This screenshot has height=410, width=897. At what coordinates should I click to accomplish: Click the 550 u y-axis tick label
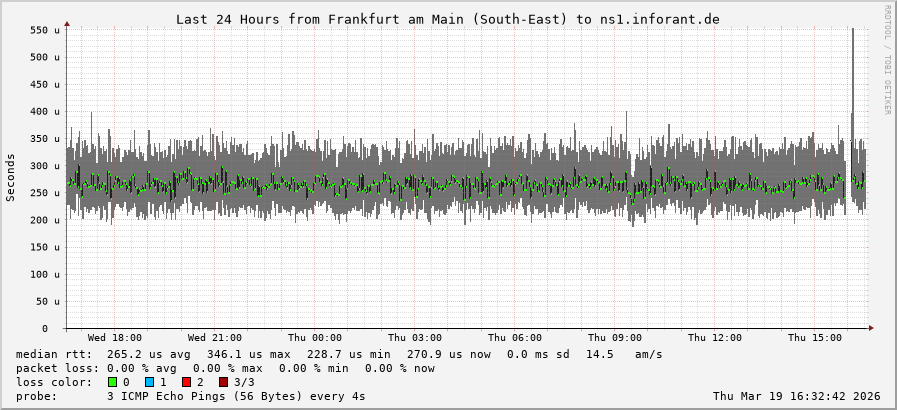pos(45,31)
